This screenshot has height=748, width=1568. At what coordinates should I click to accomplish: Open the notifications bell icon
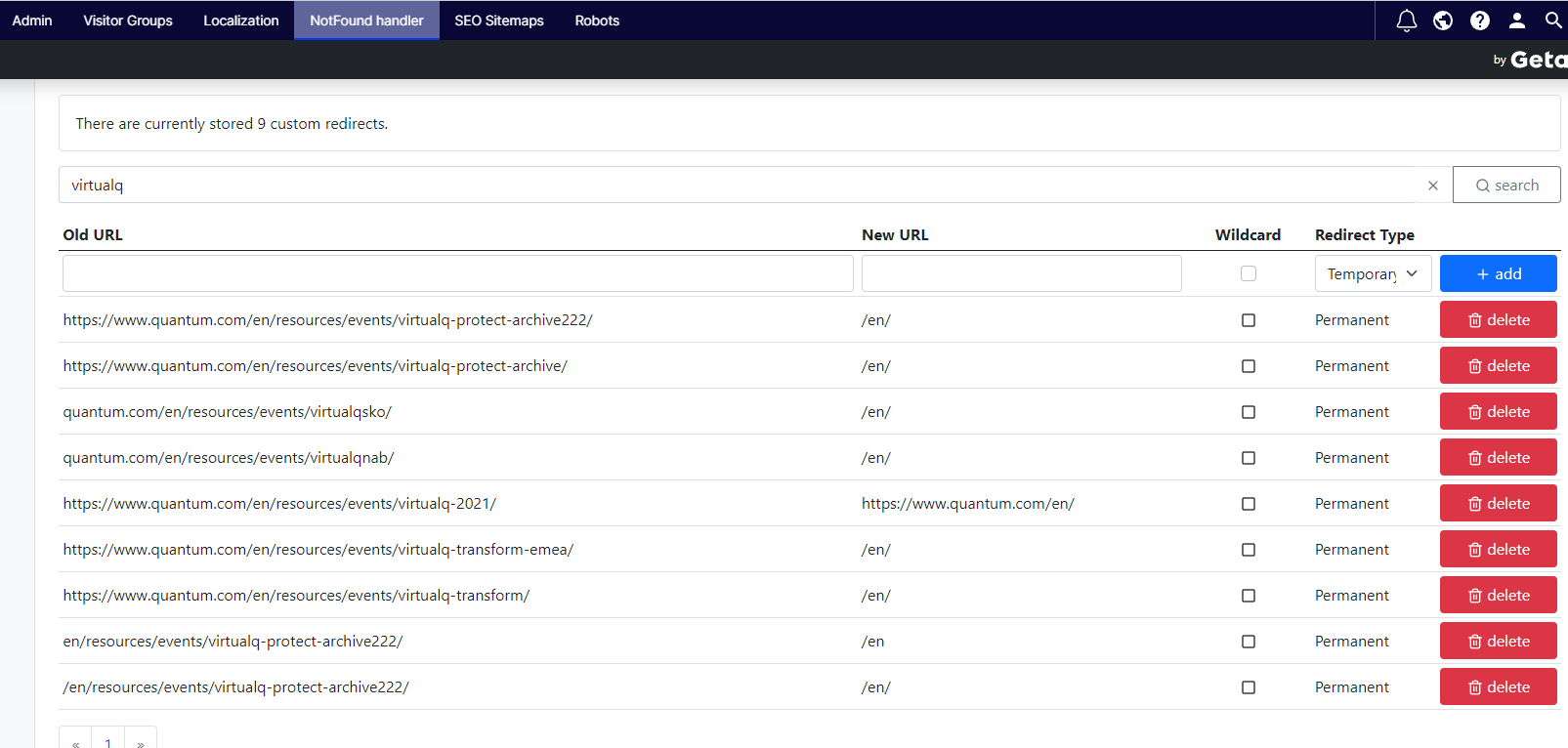coord(1406,21)
